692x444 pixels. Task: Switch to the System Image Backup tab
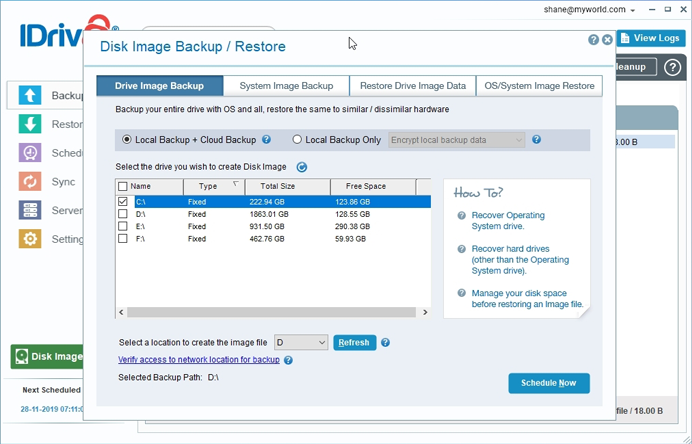[286, 86]
